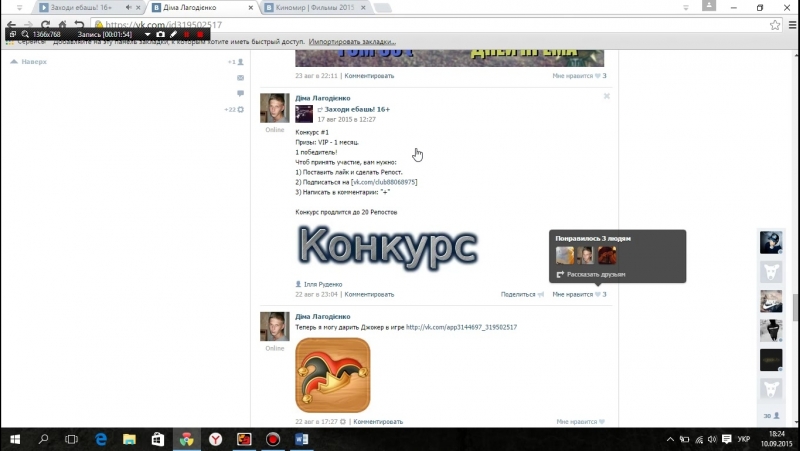Open the reposted group's small avatar
Screen dimensions: 800x451
point(304,114)
